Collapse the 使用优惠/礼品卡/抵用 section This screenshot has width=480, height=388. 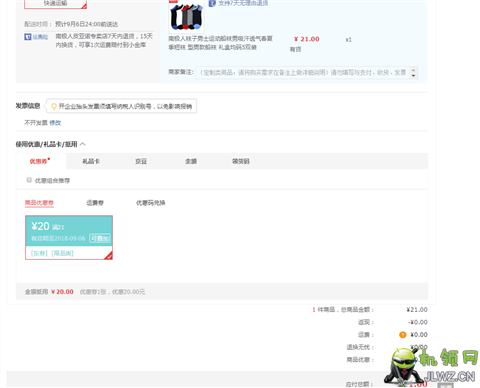point(83,144)
